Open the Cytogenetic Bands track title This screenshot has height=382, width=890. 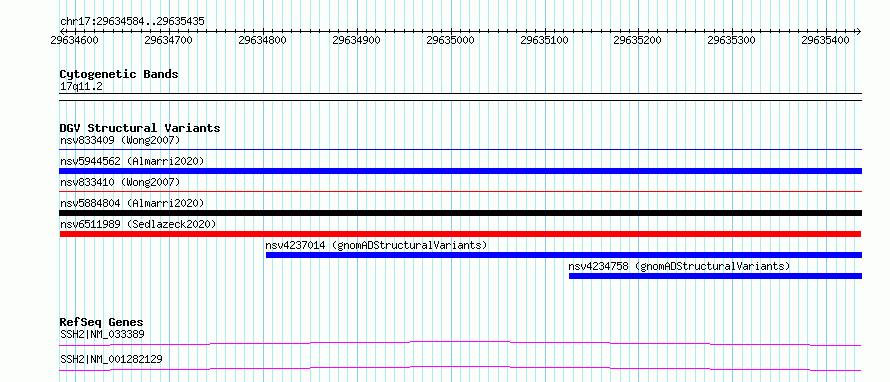click(x=119, y=74)
